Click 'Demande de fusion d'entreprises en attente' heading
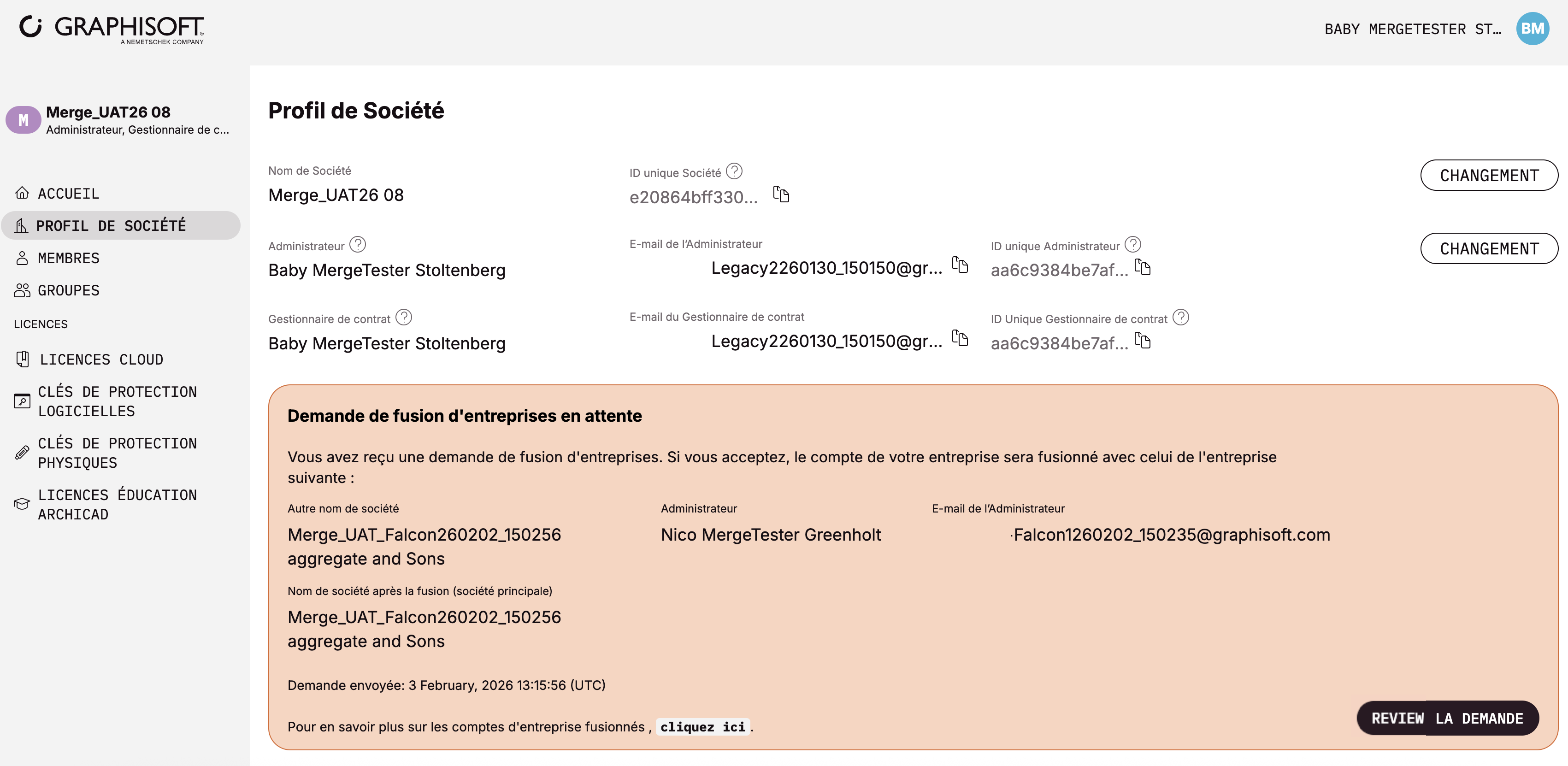The height and width of the screenshot is (766, 1568). 465,415
